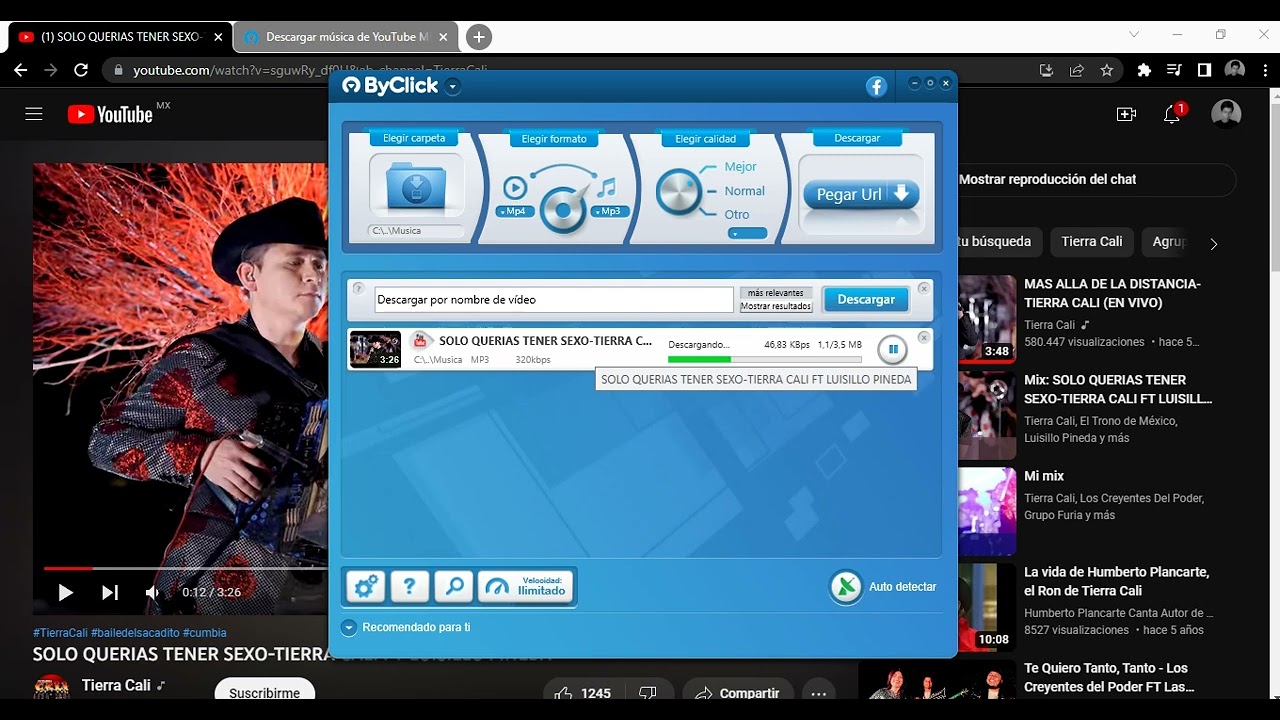Choose download folder with the blue folder icon

(x=416, y=185)
